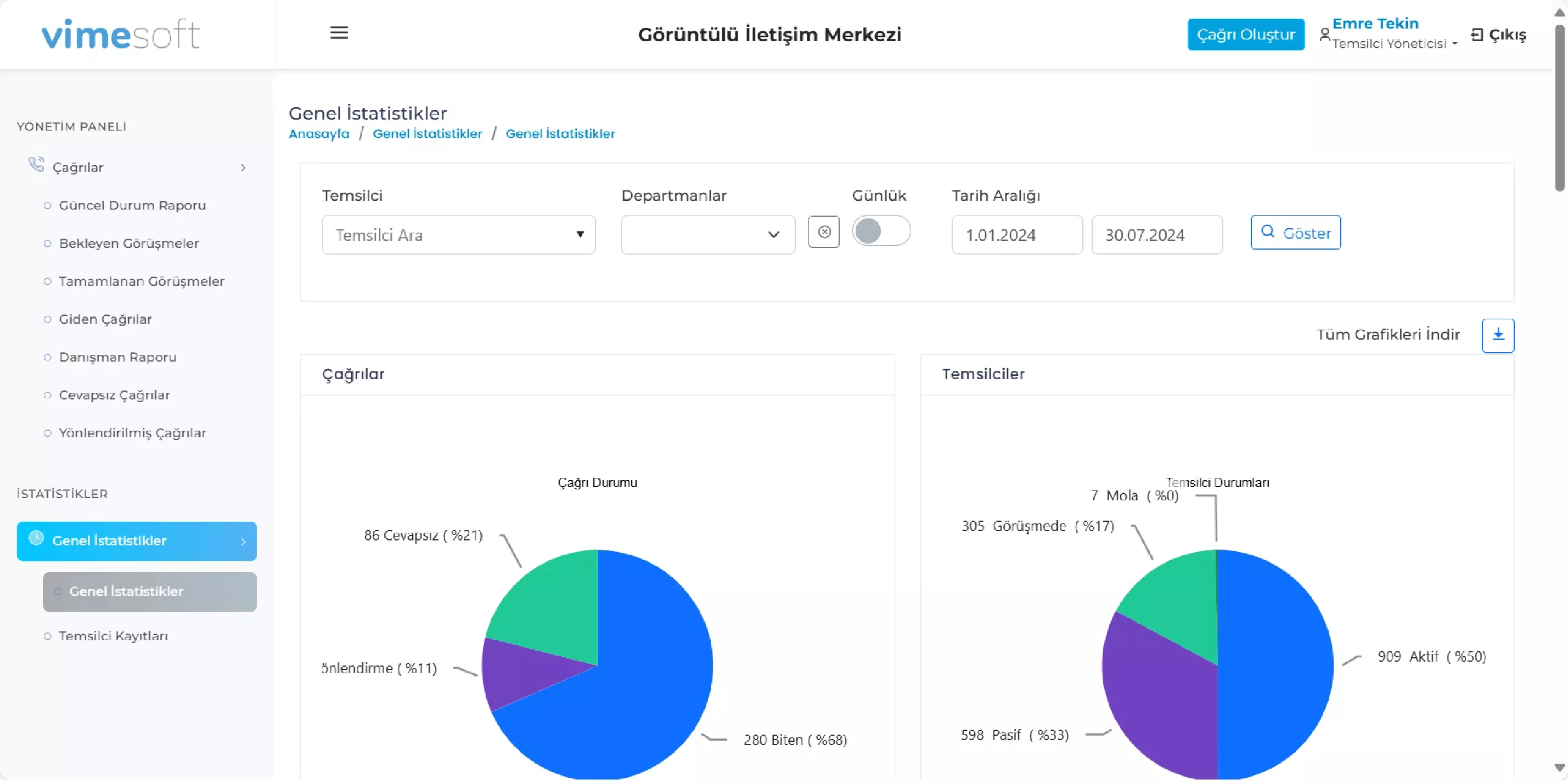Open Temsilci Kayıtları
This screenshot has height=784, width=1568.
[x=113, y=635]
